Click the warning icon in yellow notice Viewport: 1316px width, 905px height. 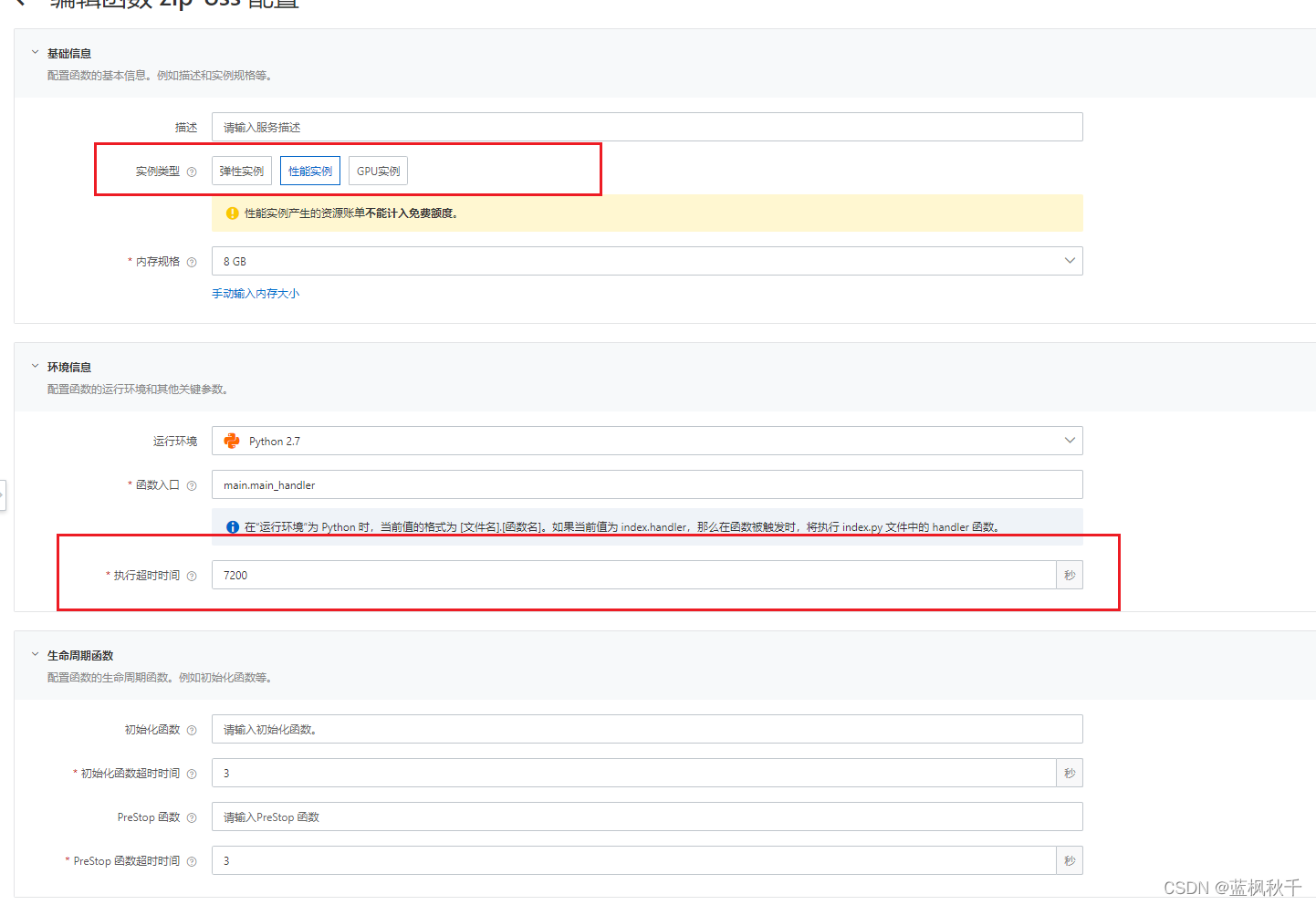[233, 213]
